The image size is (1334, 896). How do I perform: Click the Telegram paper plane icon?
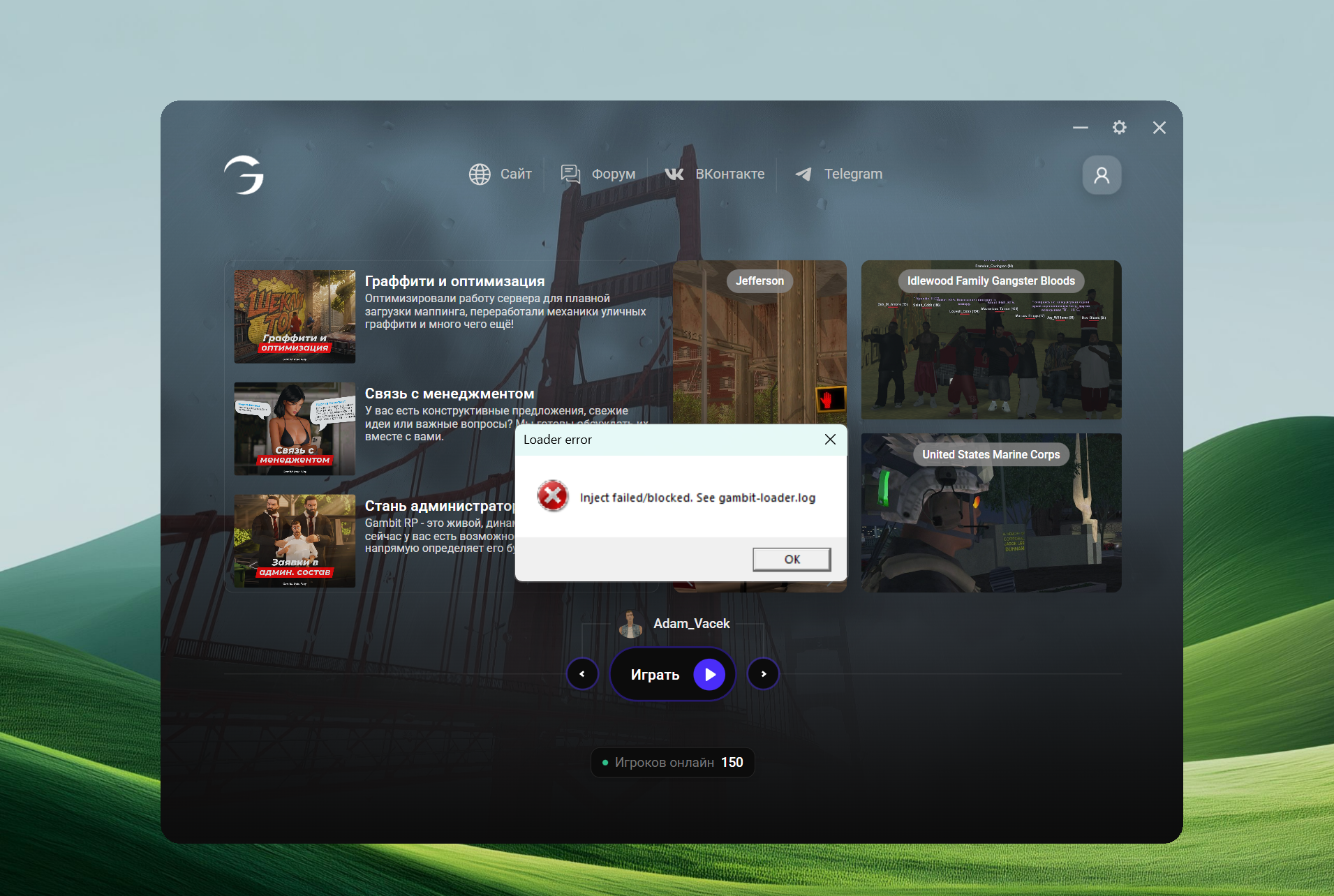(x=803, y=174)
